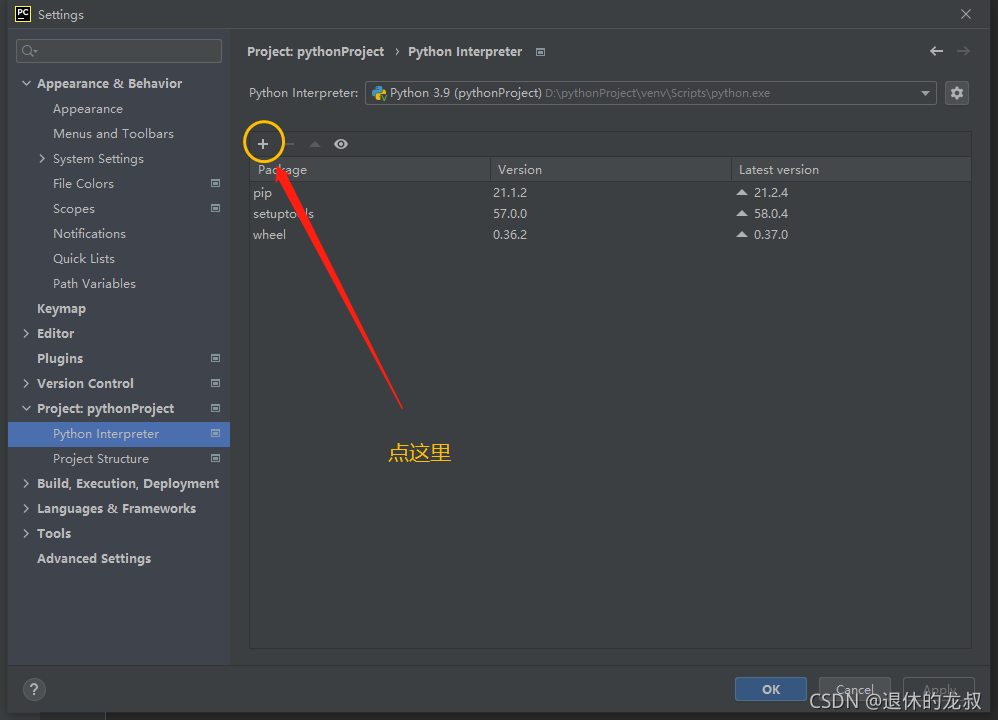Click the OK button
This screenshot has width=998, height=720.
click(x=771, y=689)
